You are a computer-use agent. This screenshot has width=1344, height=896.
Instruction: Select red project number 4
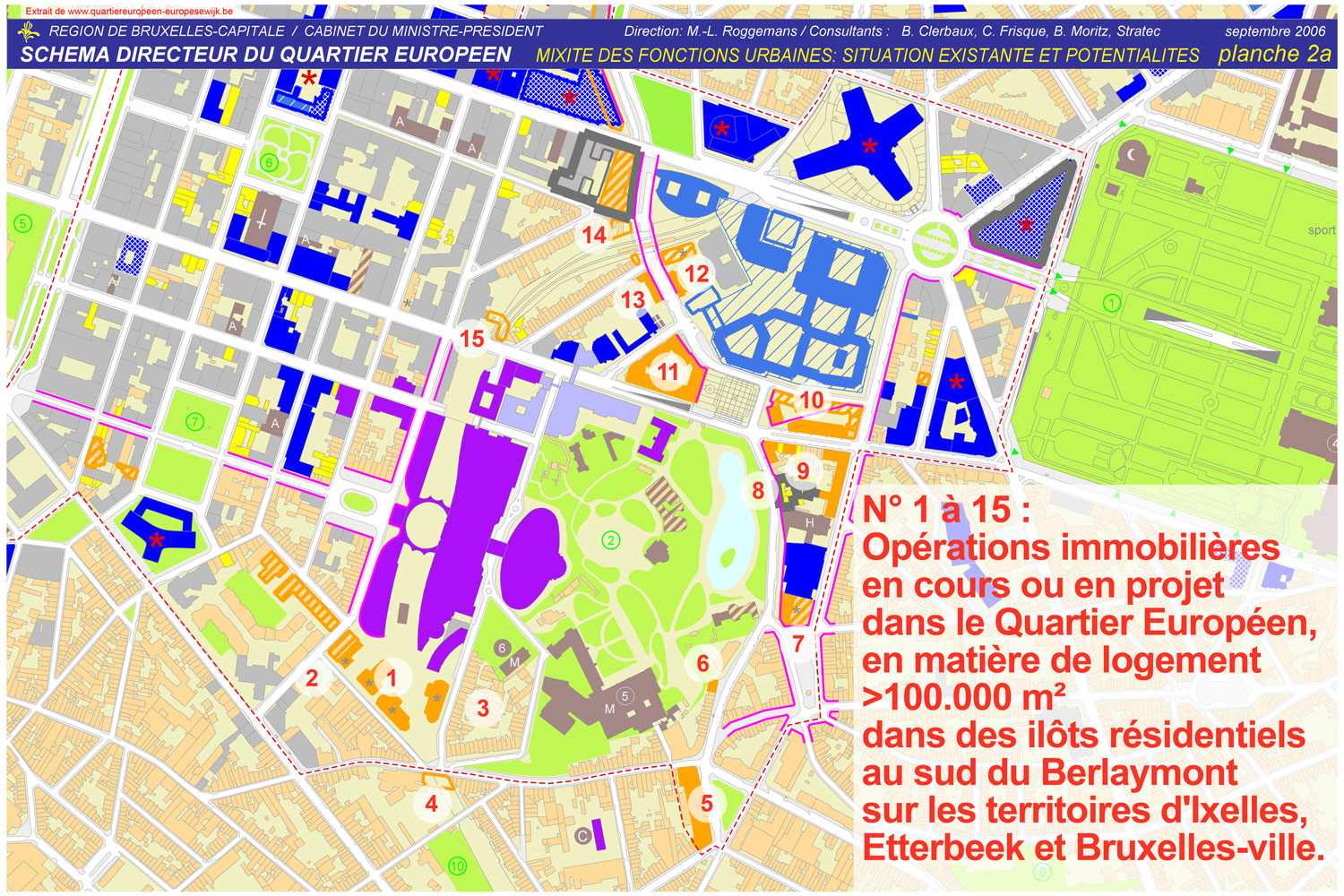[432, 803]
